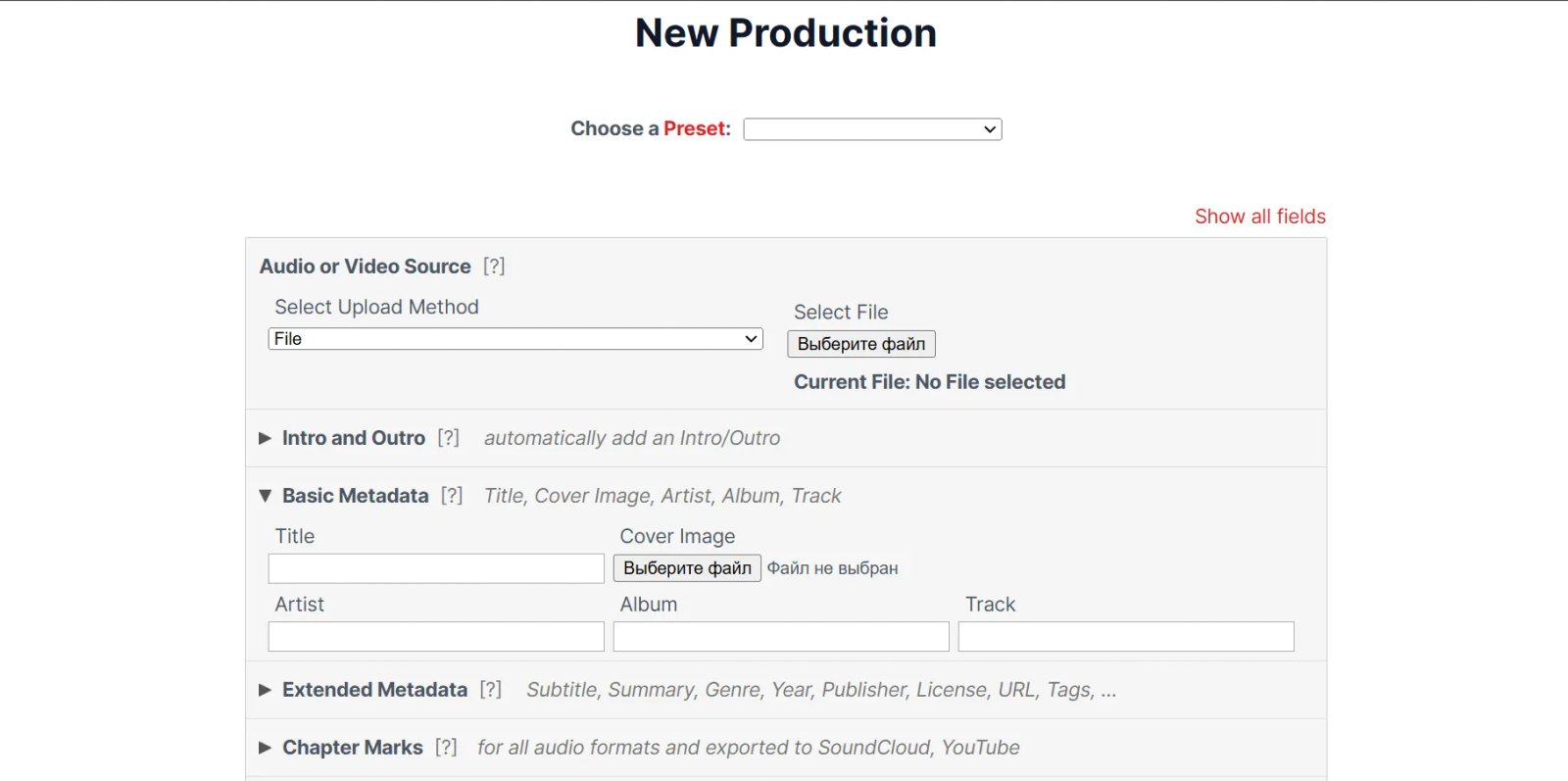The image size is (1568, 781).
Task: Open the Select Upload Method dropdown
Action: (515, 339)
